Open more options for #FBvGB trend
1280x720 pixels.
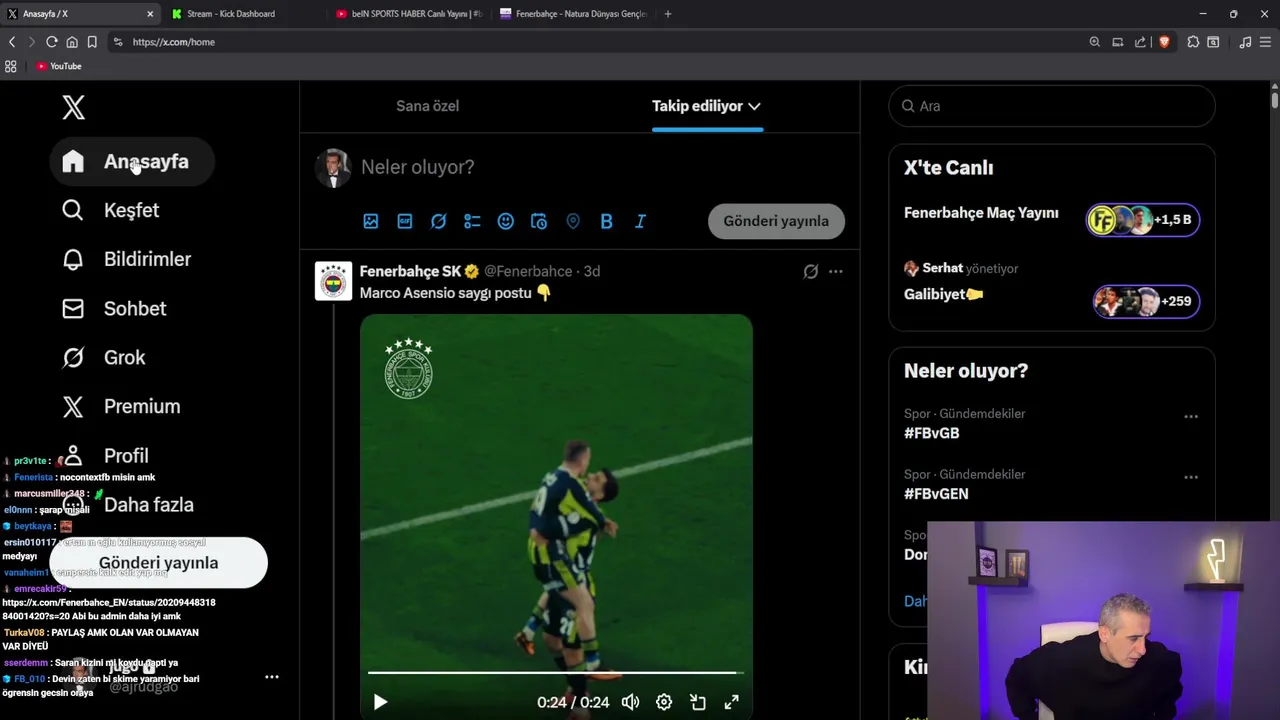pos(1191,417)
